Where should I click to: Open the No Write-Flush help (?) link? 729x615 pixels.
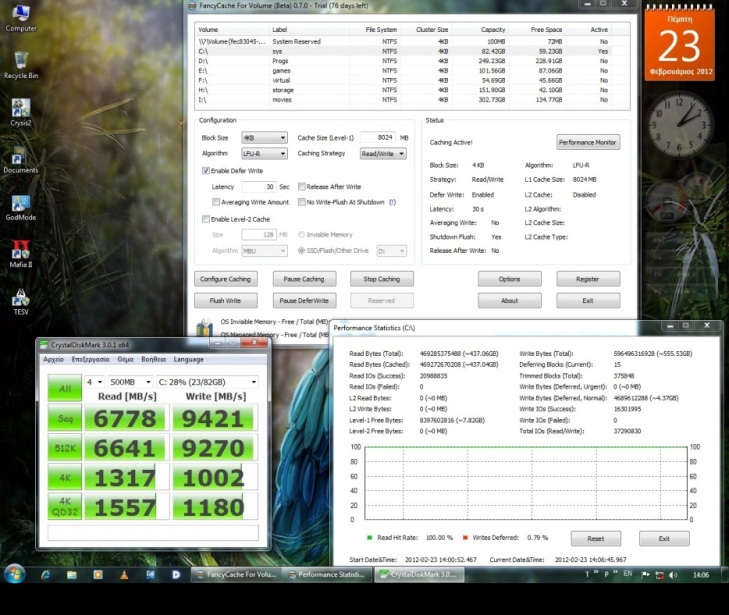pos(392,202)
